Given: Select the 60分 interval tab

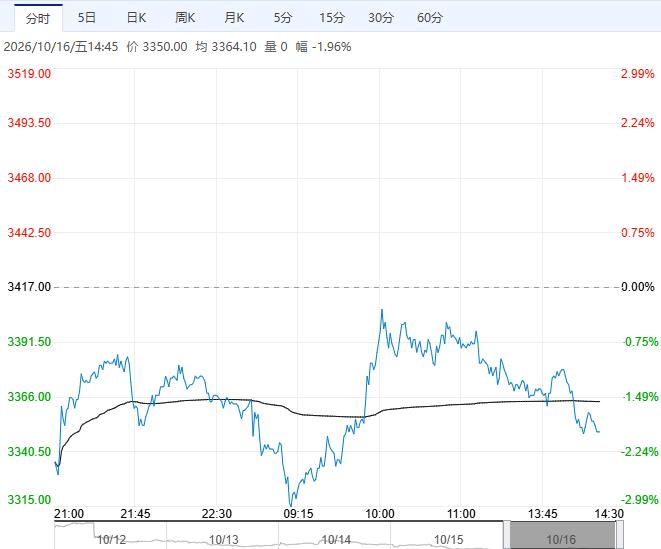Looking at the screenshot, I should click(430, 18).
